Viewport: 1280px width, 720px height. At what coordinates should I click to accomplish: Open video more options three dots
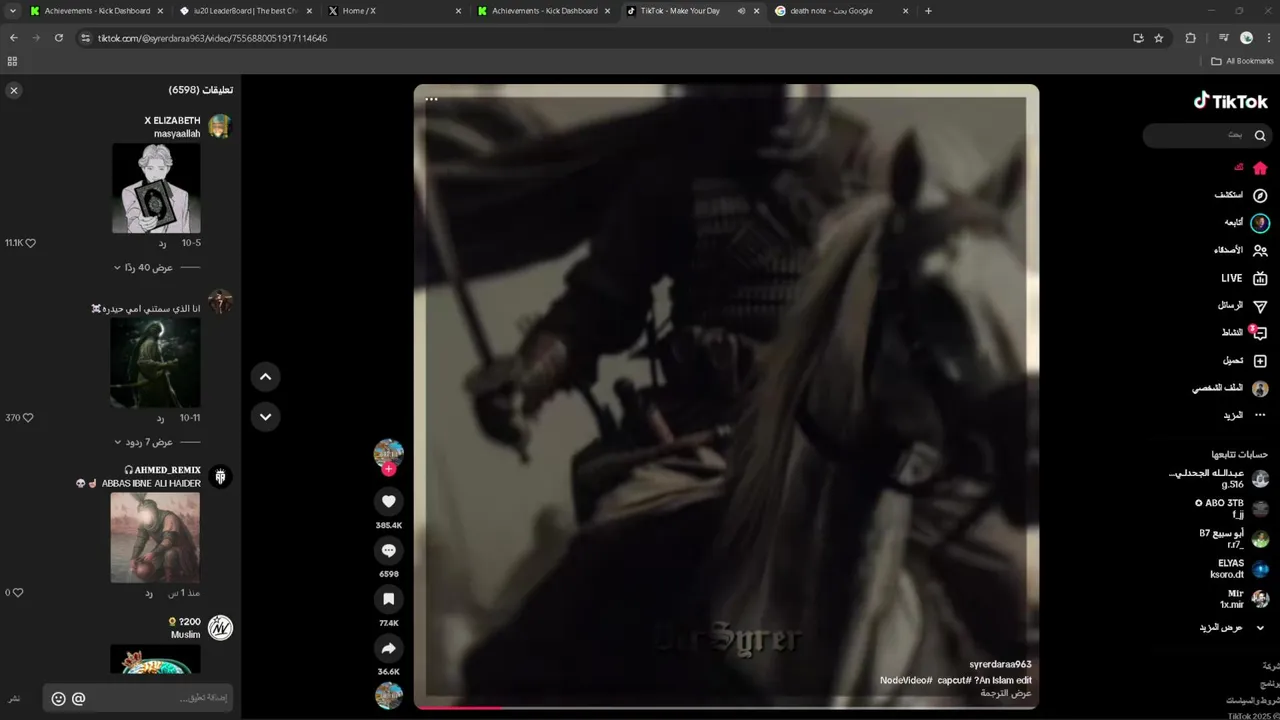pyautogui.click(x=431, y=99)
